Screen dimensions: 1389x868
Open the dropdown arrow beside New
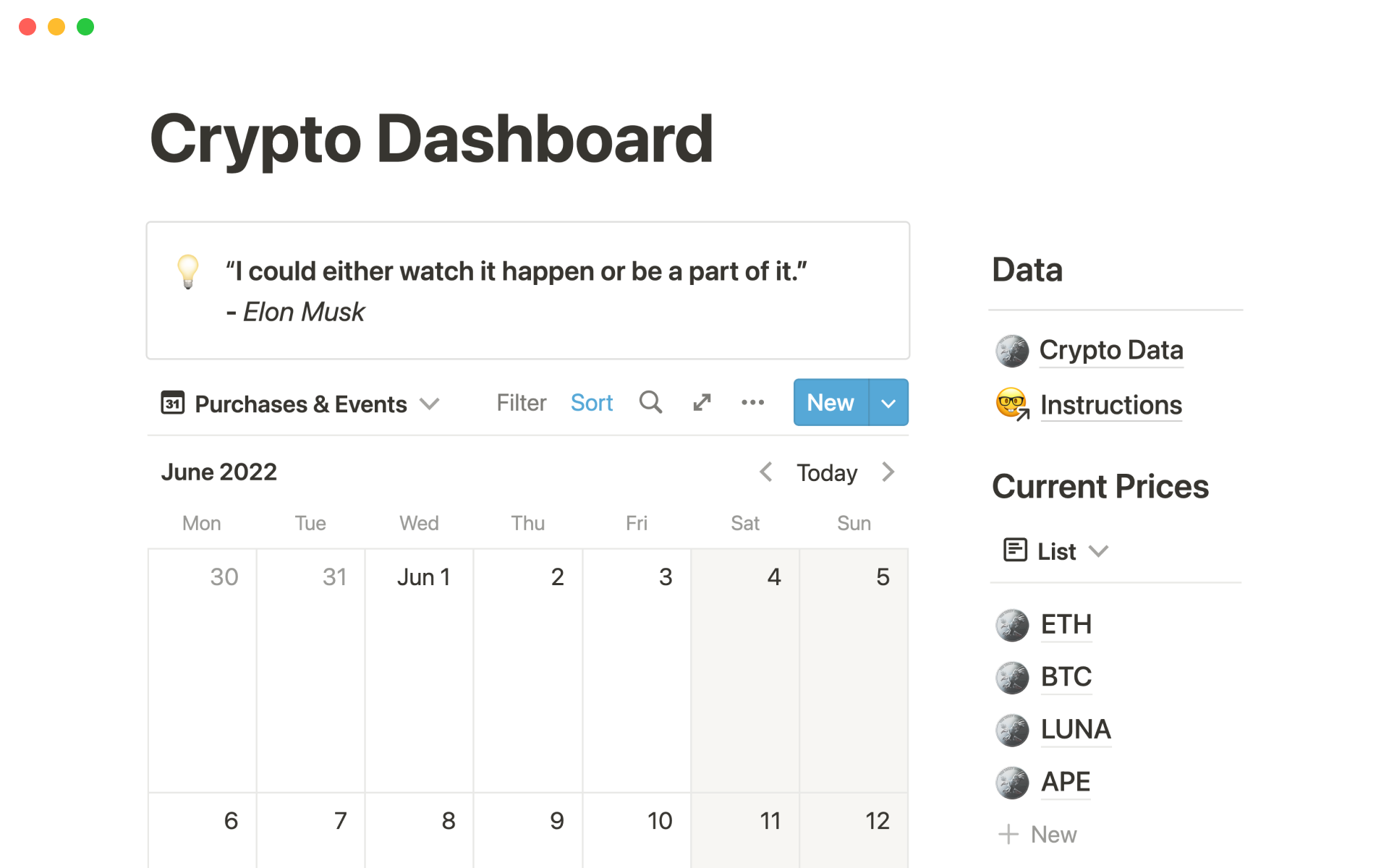[888, 403]
